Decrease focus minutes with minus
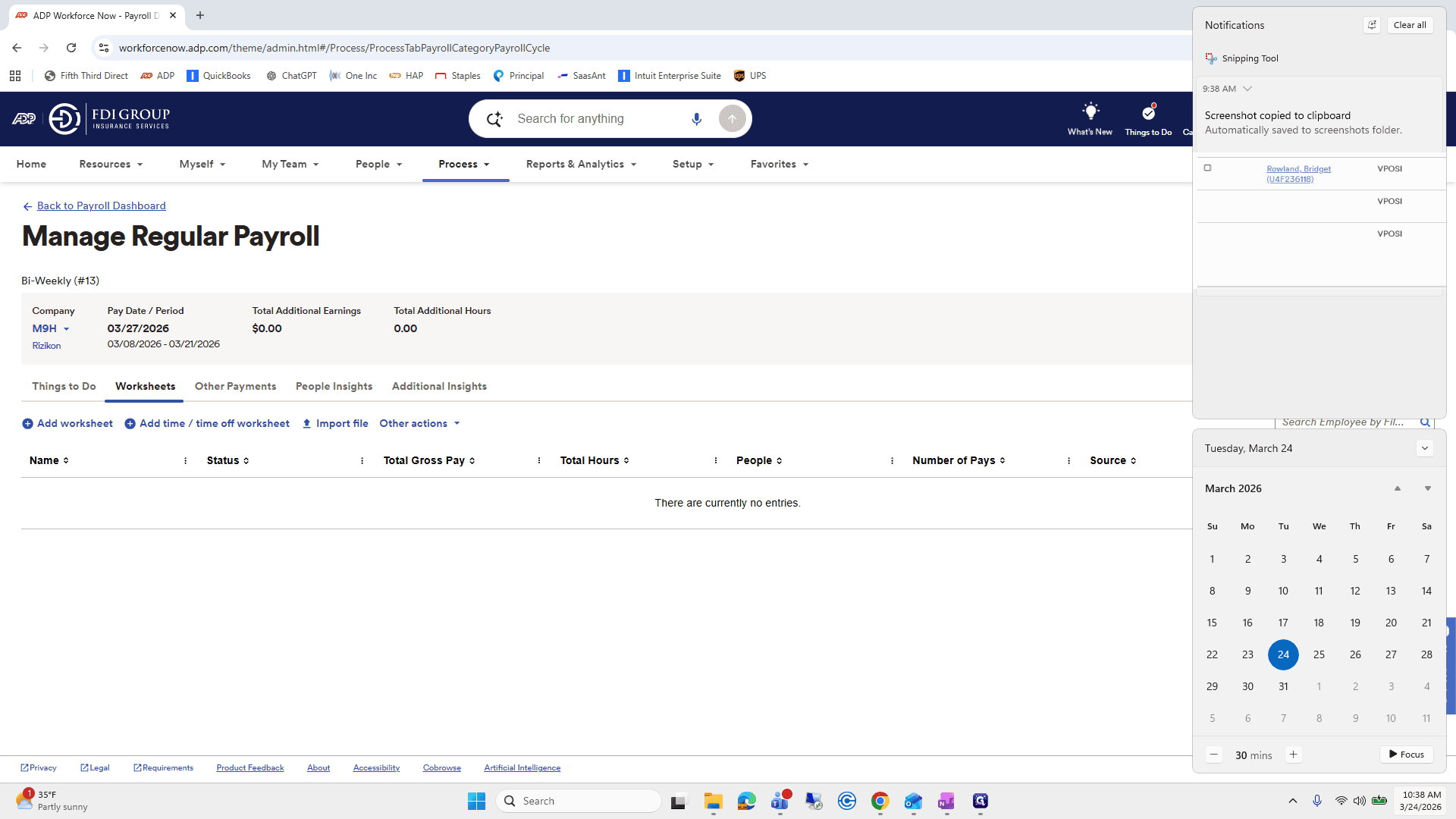The width and height of the screenshot is (1456, 819). point(1214,755)
